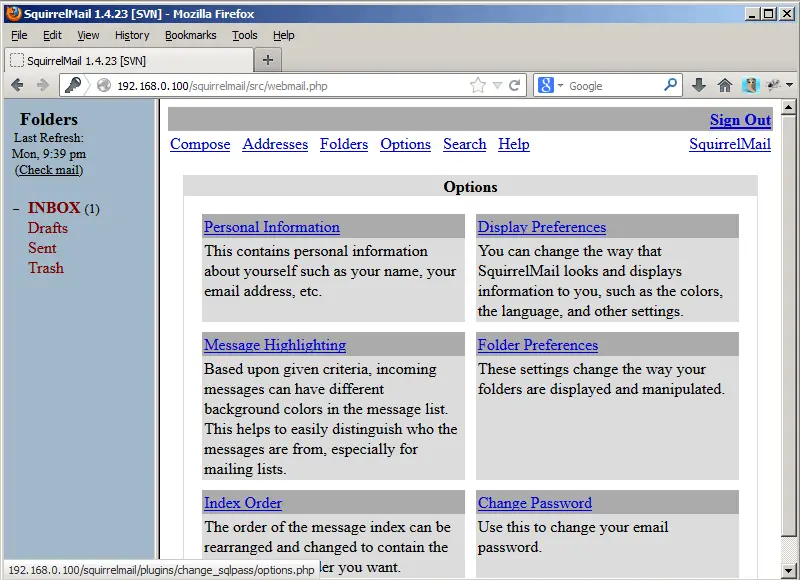800x580 pixels.
Task: Click the Check mail link
Action: click(49, 170)
